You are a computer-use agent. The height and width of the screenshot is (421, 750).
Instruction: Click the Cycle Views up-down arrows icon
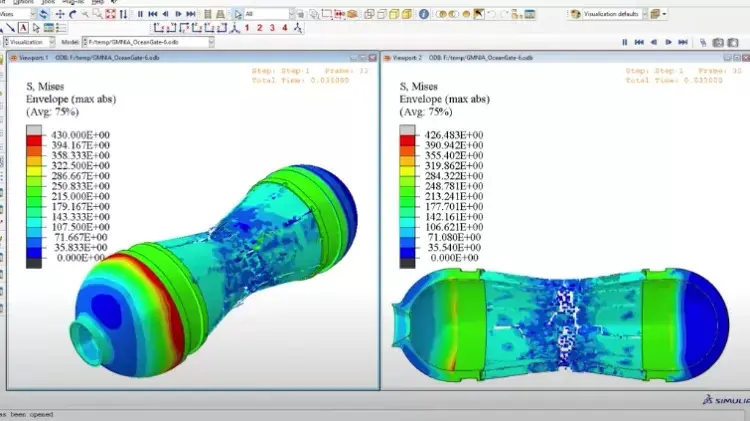(x=123, y=14)
